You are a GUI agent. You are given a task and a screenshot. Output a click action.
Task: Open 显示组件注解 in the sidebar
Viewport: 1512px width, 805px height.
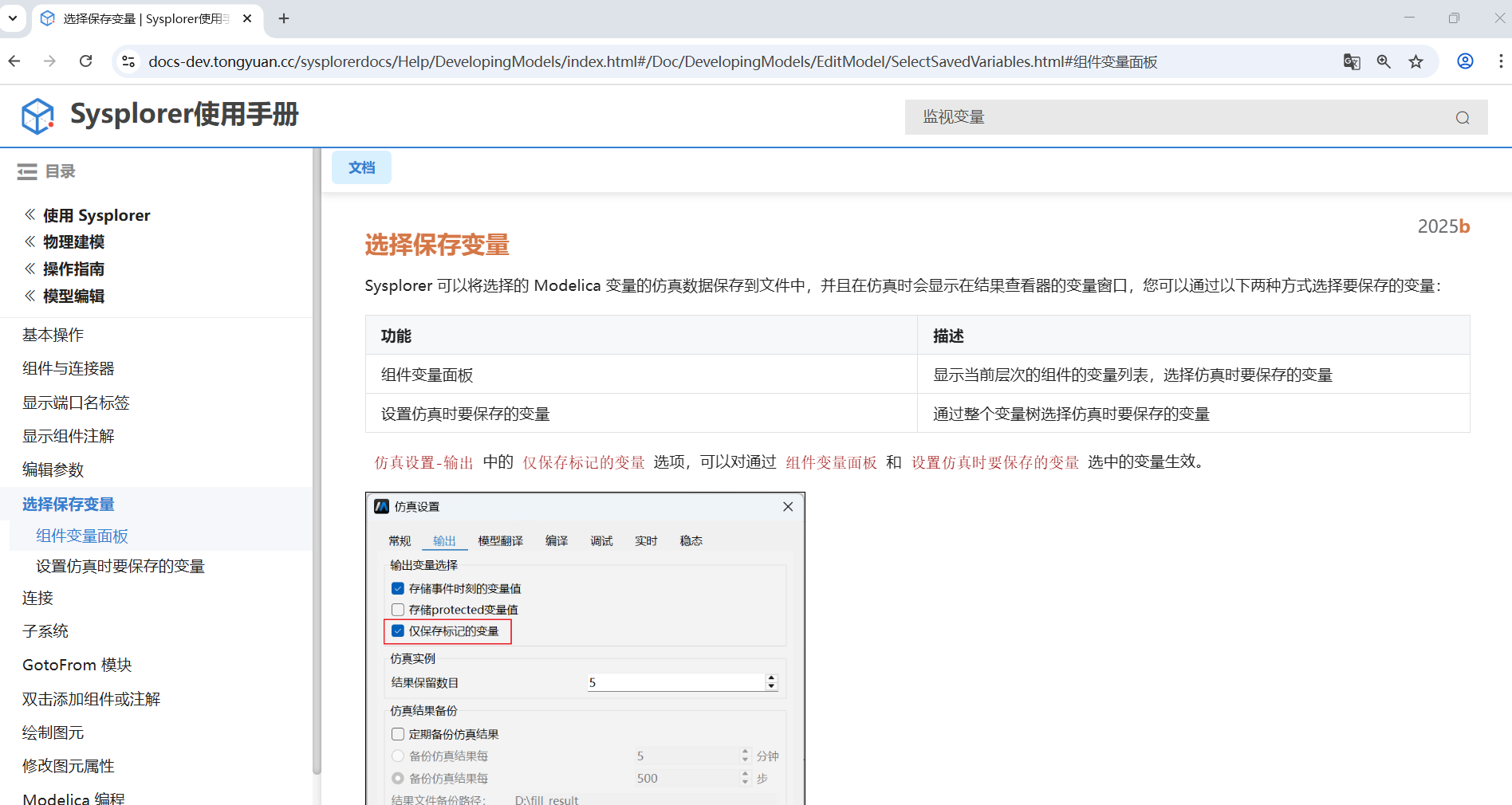pos(69,436)
